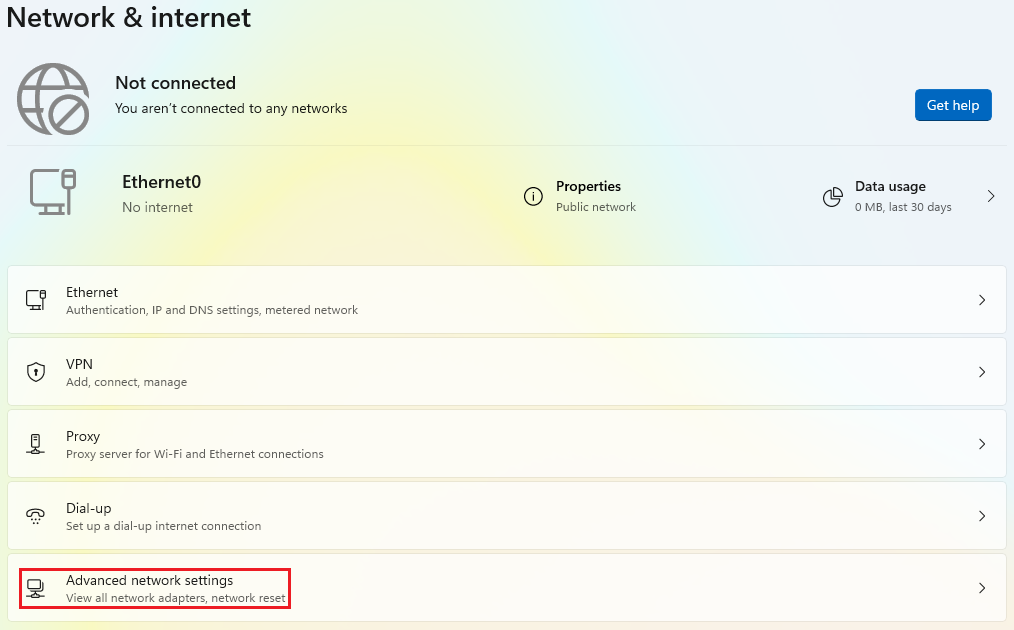Expand the Advanced network settings chevron
The height and width of the screenshot is (630, 1014).
(x=981, y=587)
